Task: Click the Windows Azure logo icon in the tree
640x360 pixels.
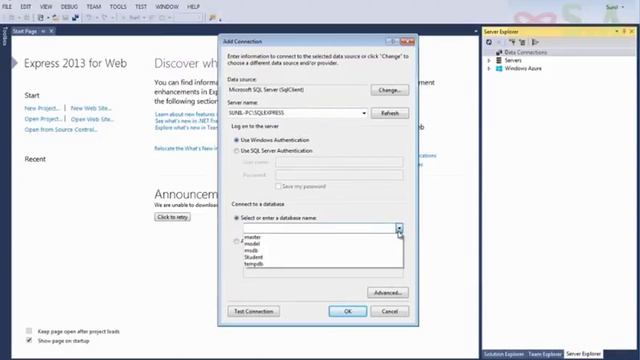Action: click(x=499, y=69)
